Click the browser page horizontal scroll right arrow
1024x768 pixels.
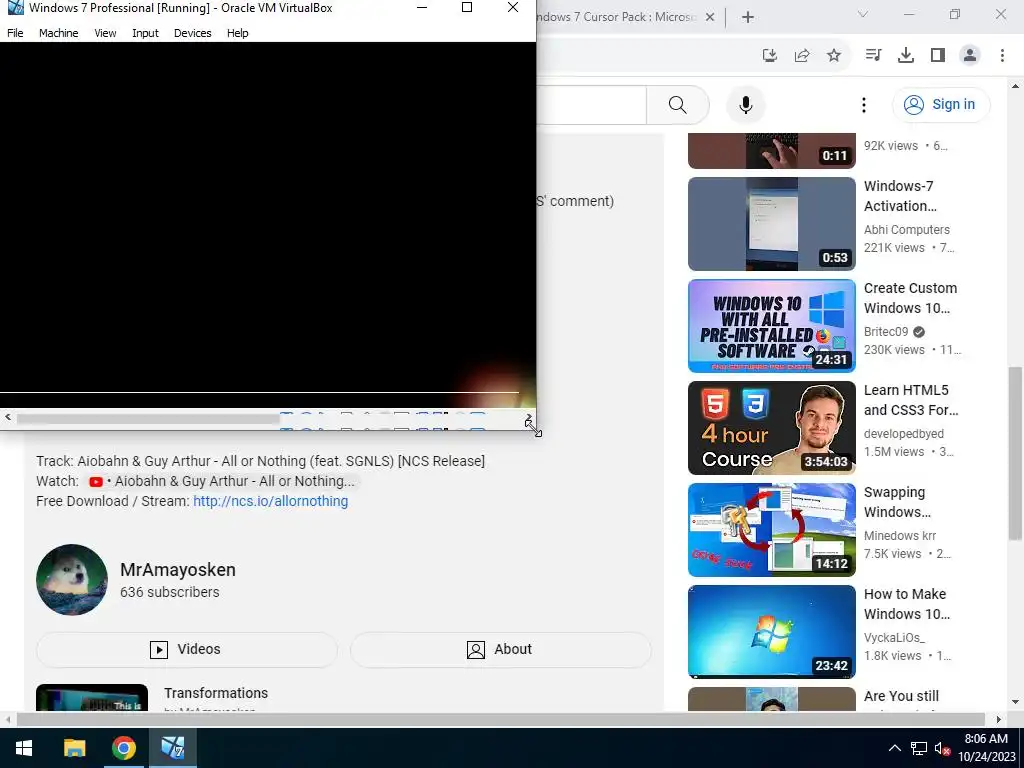tap(999, 720)
